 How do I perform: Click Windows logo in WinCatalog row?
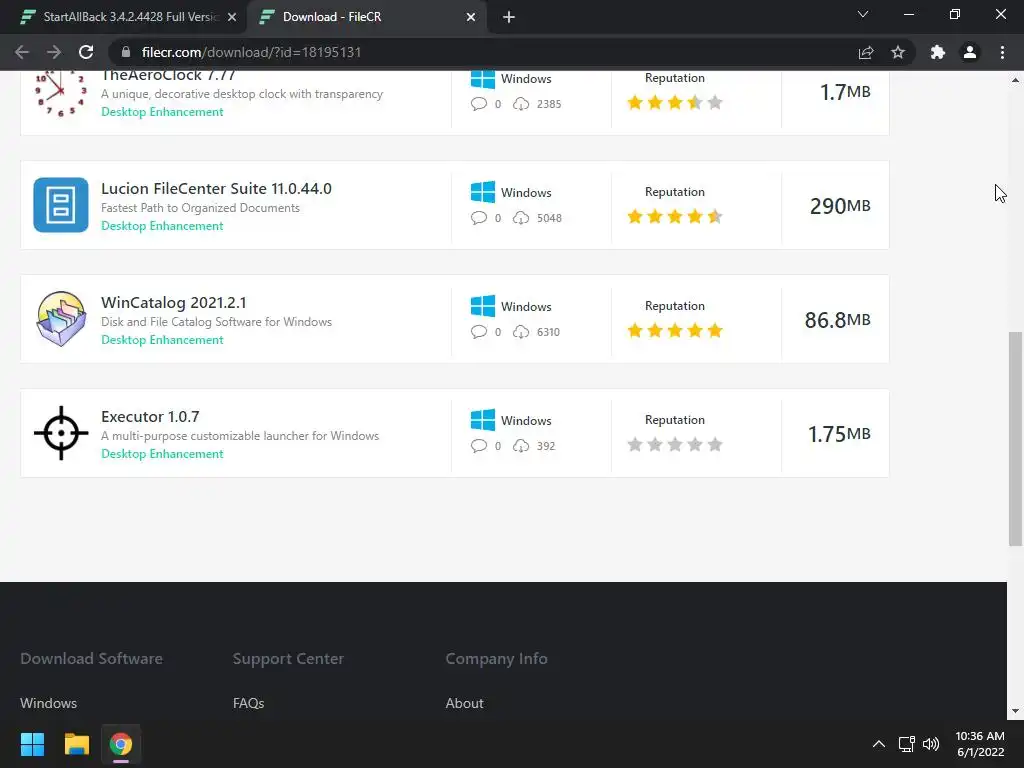tap(483, 306)
